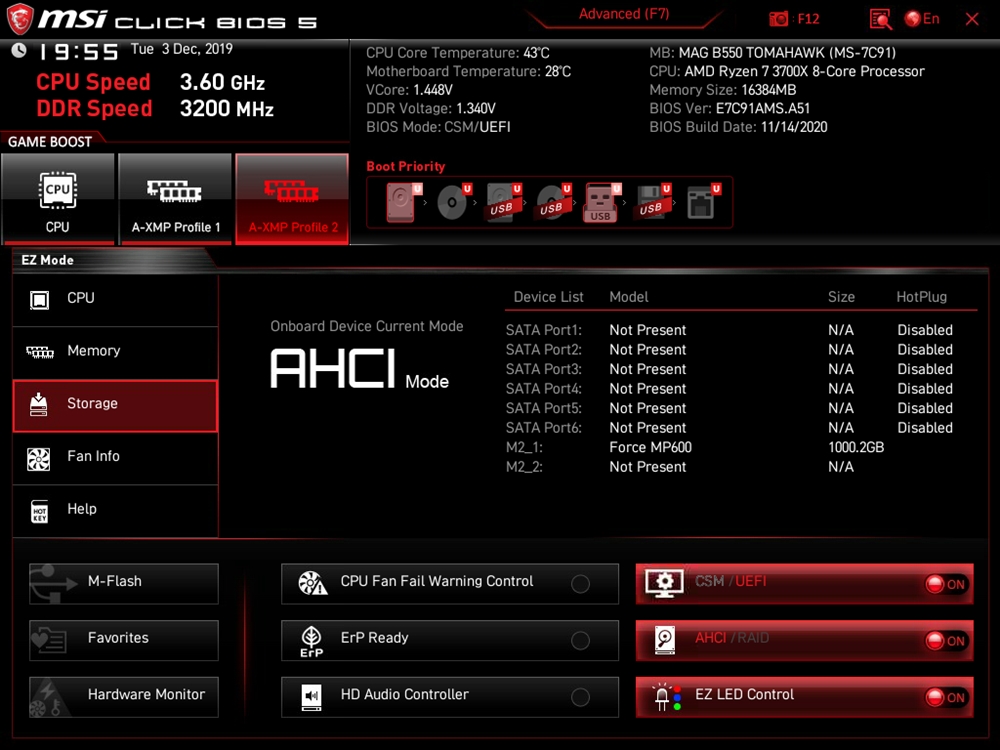Click the SATA Port1 row label

point(544,330)
